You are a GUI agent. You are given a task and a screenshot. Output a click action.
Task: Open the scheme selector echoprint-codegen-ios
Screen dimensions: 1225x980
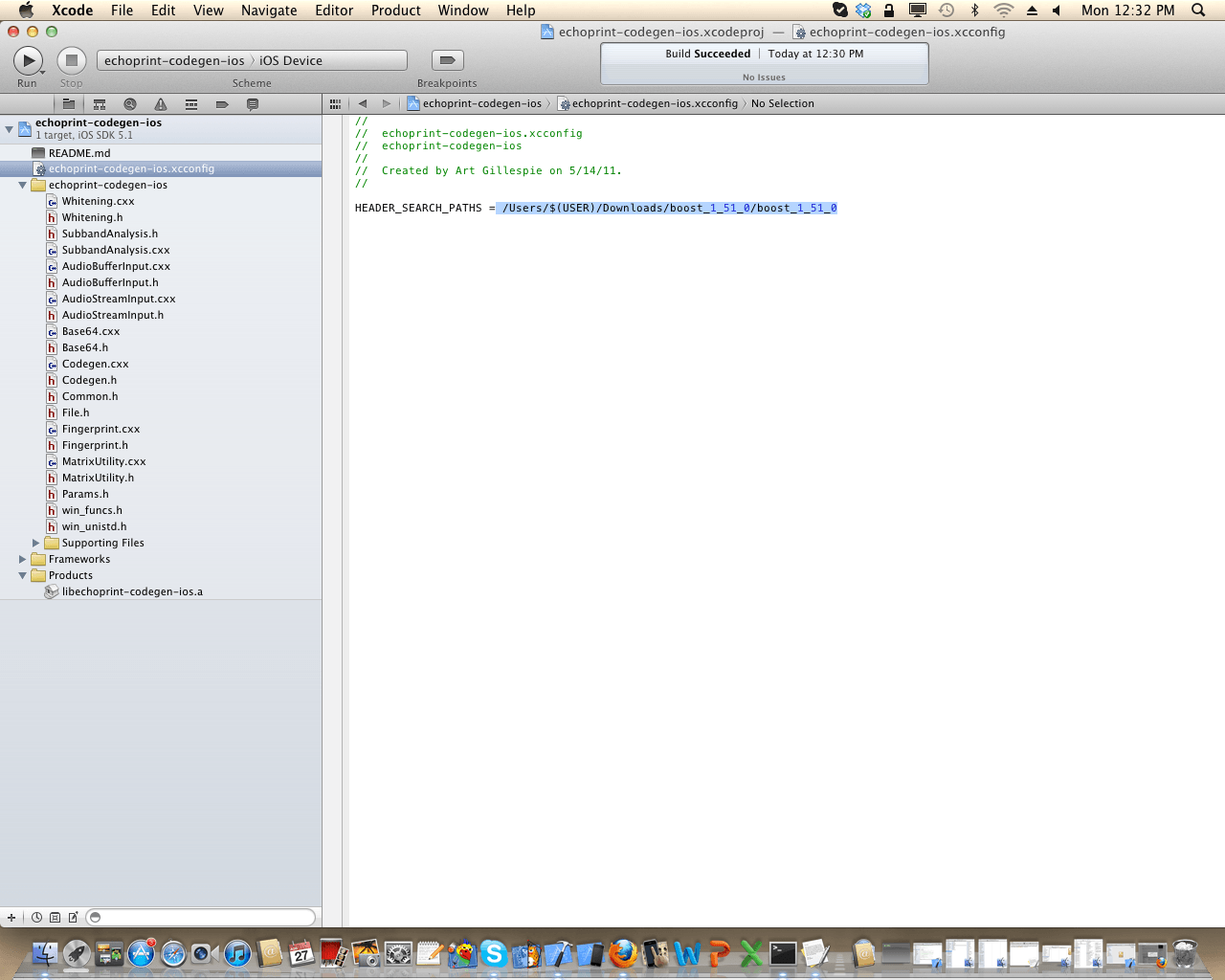pyautogui.click(x=174, y=60)
